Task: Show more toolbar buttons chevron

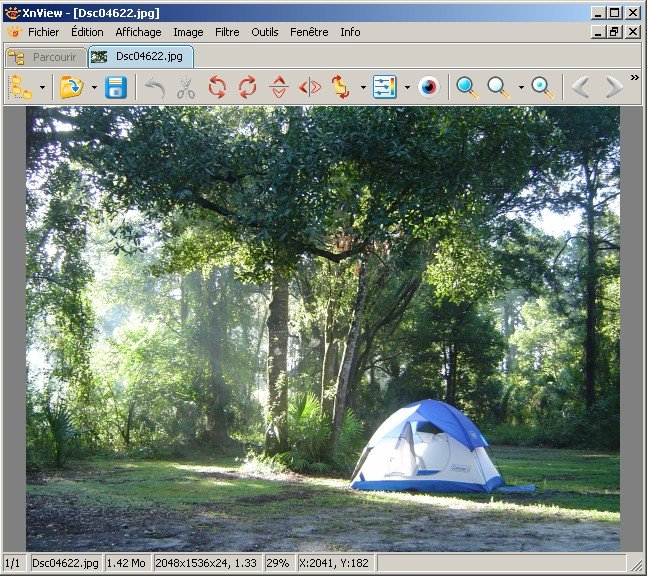Action: (x=635, y=78)
